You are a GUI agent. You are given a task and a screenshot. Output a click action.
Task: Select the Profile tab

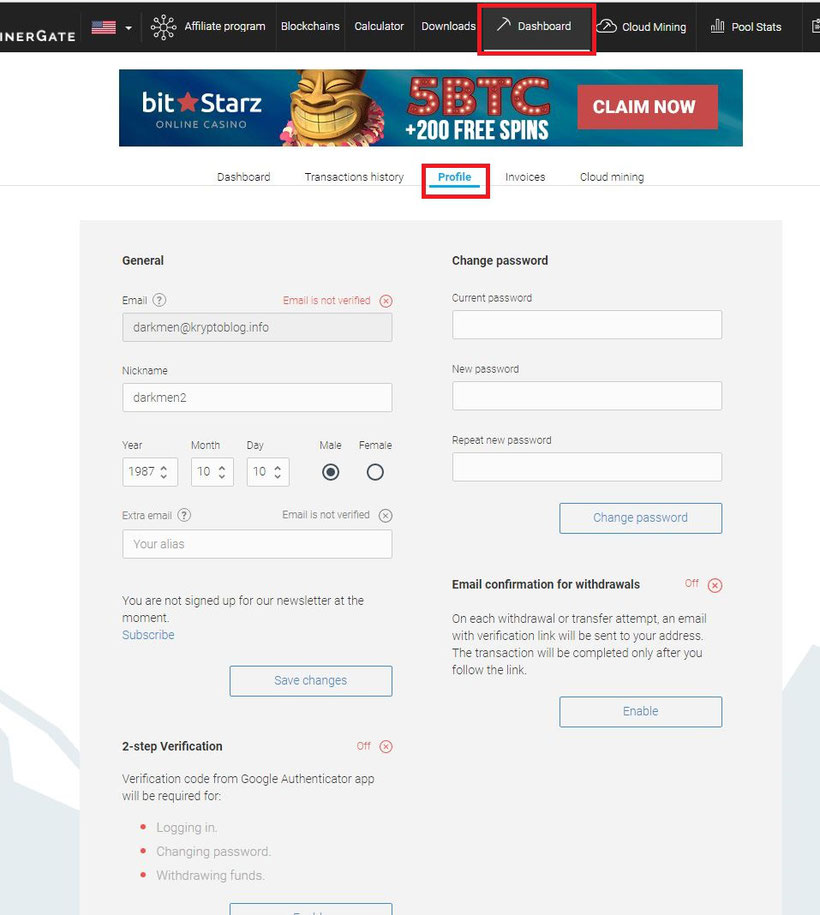455,177
